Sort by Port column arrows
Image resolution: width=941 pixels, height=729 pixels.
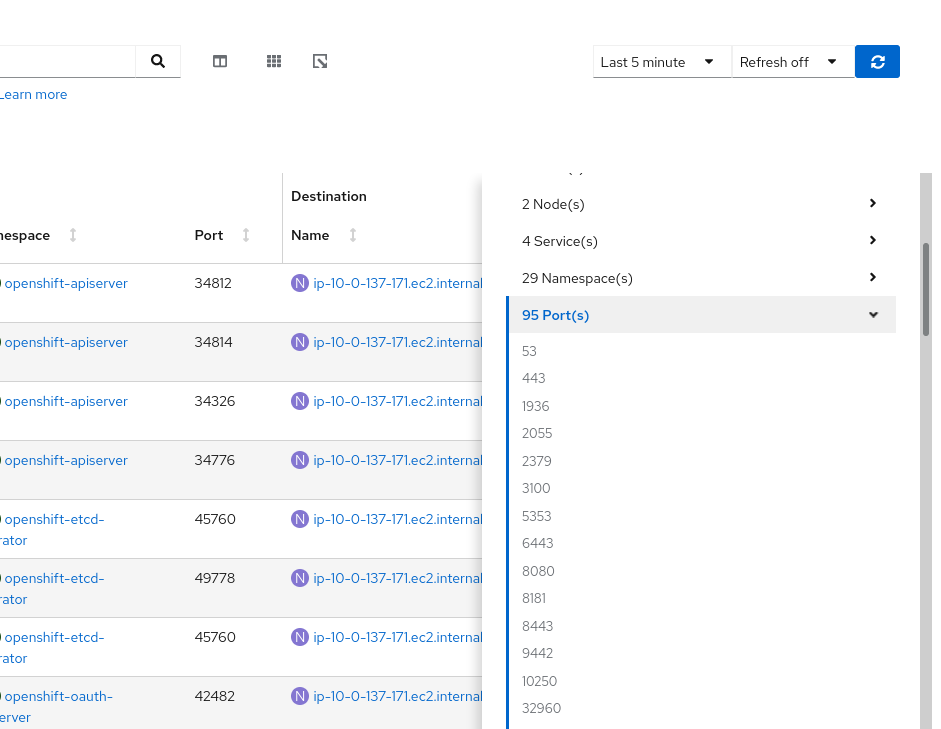coord(246,235)
